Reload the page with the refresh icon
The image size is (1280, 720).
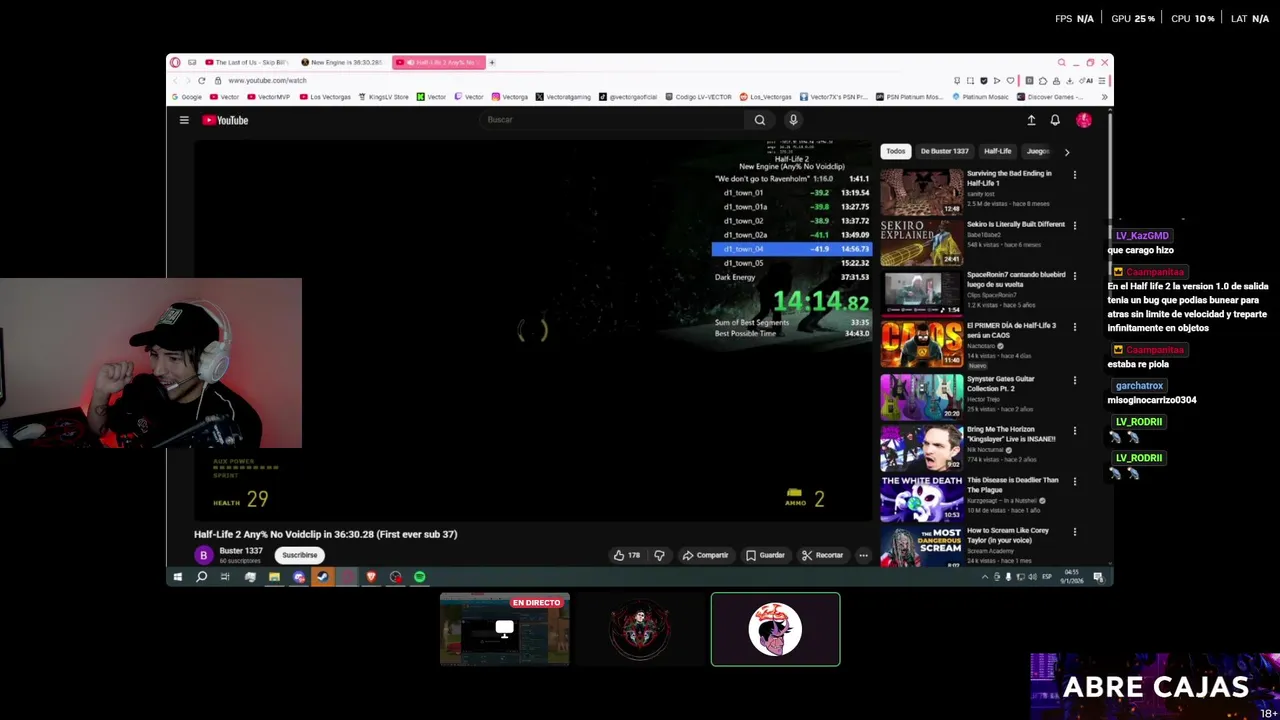pos(202,80)
